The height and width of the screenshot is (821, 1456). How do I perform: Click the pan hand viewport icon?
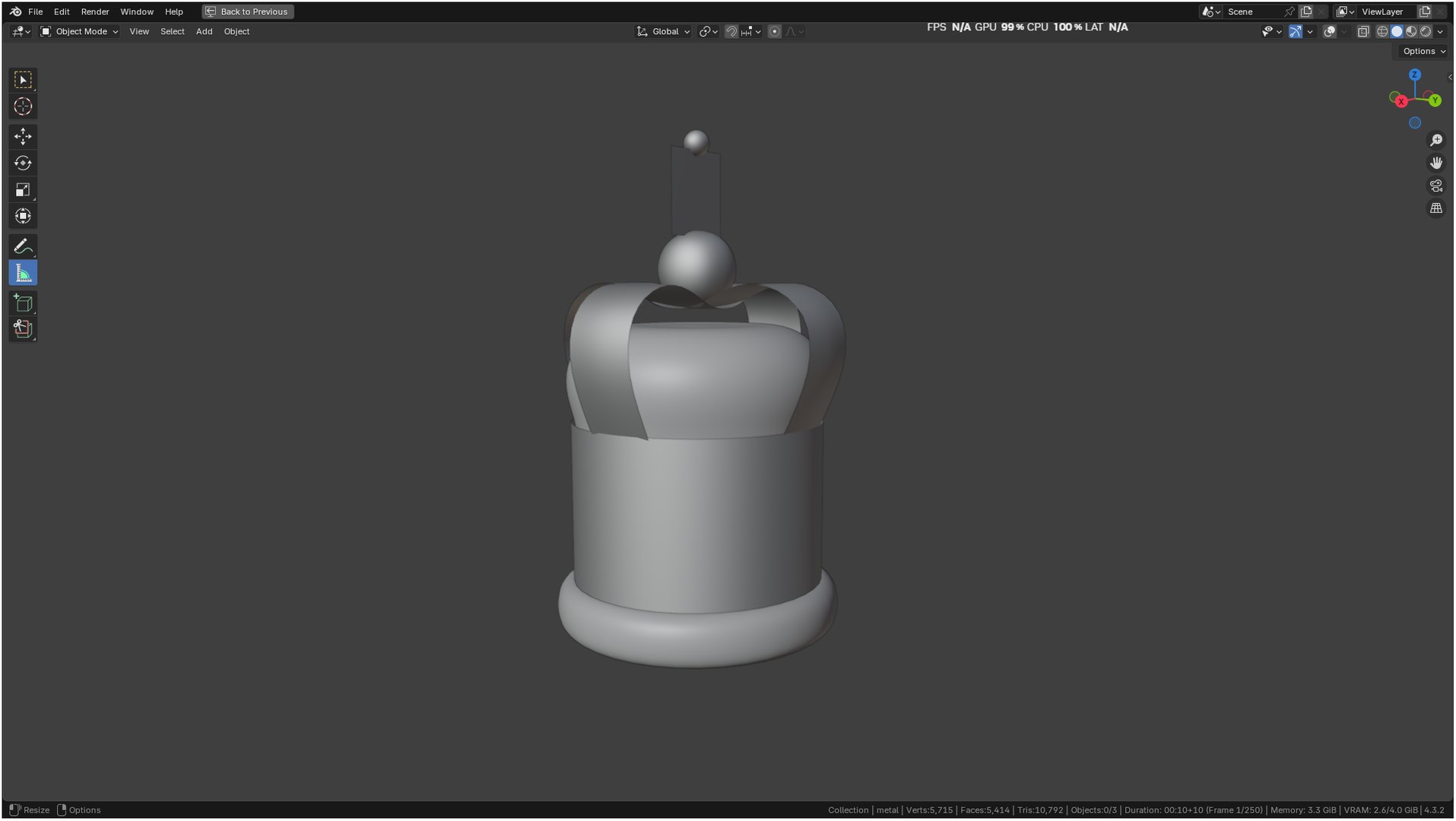[1435, 163]
